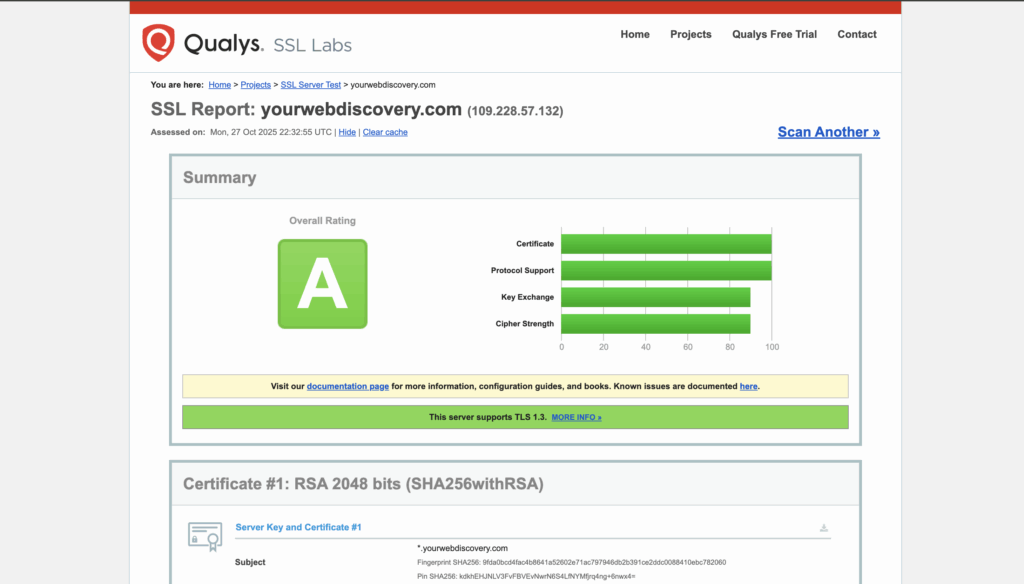Open Home in the top navigation
Screen dimensions: 1024x584
click(635, 34)
